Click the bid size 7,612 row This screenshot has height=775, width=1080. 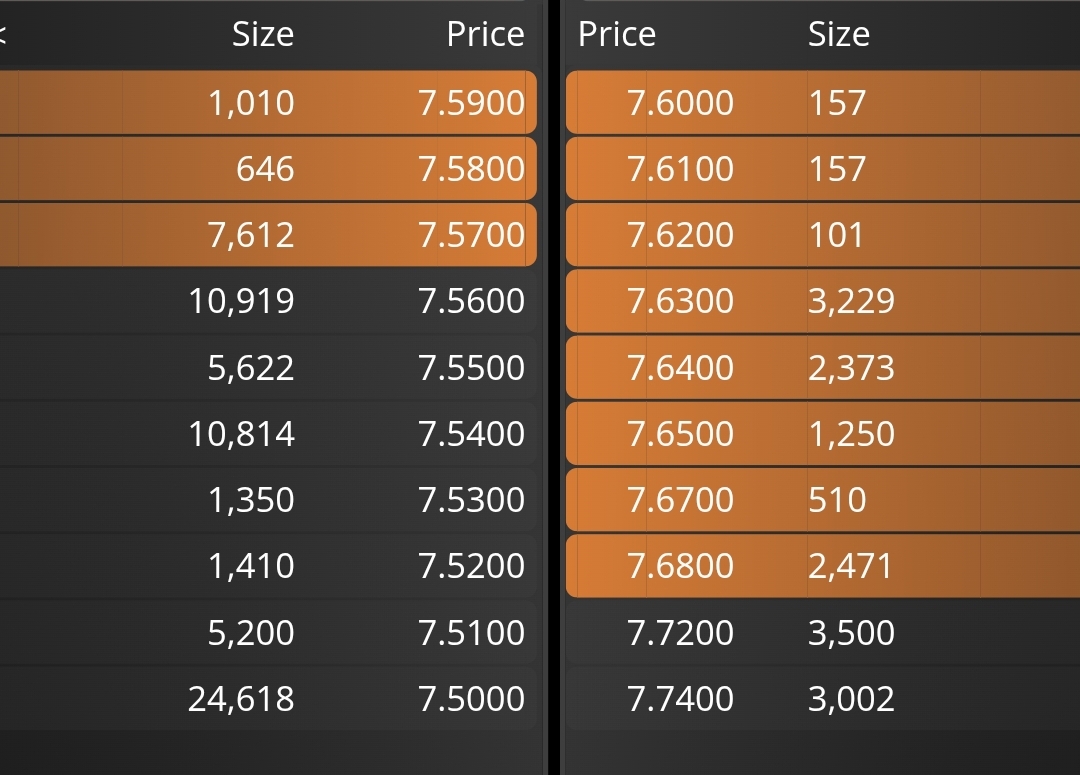click(268, 234)
